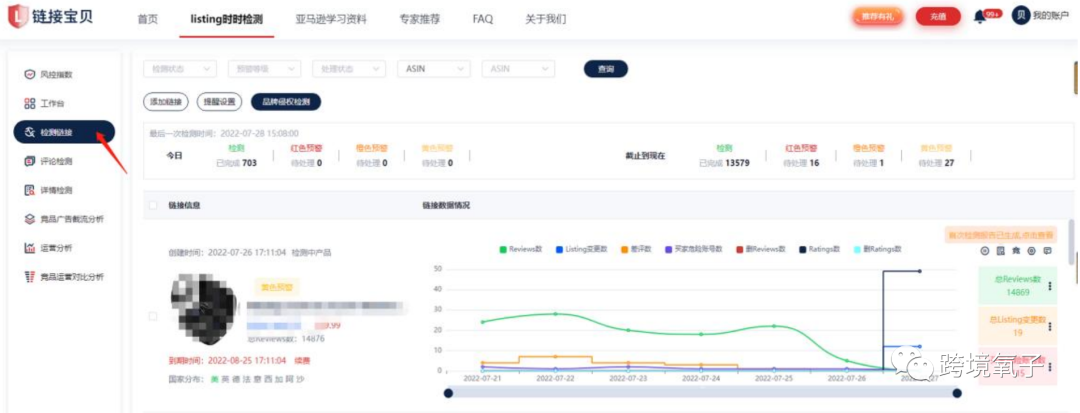1080x413 pixels.
Task: Toggle the 买家危险账号数 legend series
Action: coord(693,248)
